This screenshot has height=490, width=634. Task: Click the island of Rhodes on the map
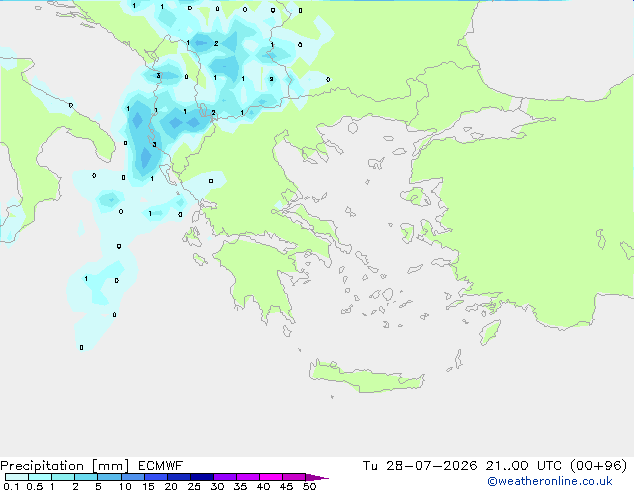pyautogui.click(x=490, y=332)
